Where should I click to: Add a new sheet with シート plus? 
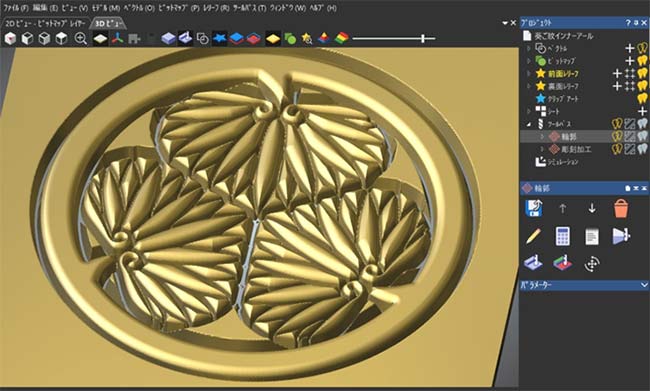click(642, 111)
